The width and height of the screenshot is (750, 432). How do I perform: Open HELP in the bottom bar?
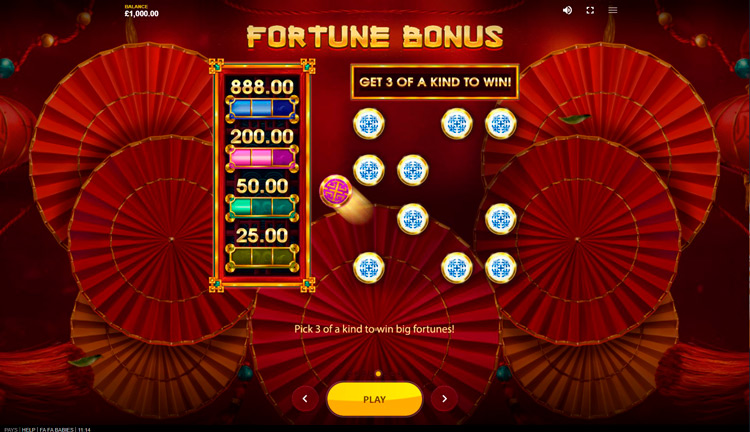[x=28, y=430]
